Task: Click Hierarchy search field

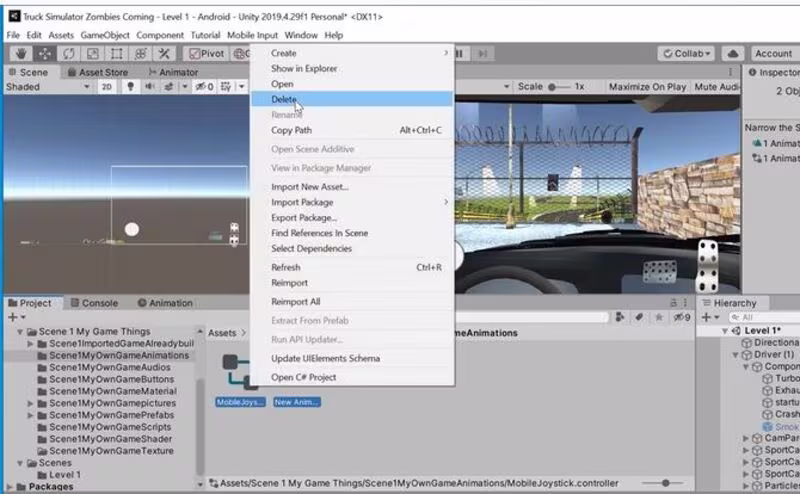Action: point(763,317)
